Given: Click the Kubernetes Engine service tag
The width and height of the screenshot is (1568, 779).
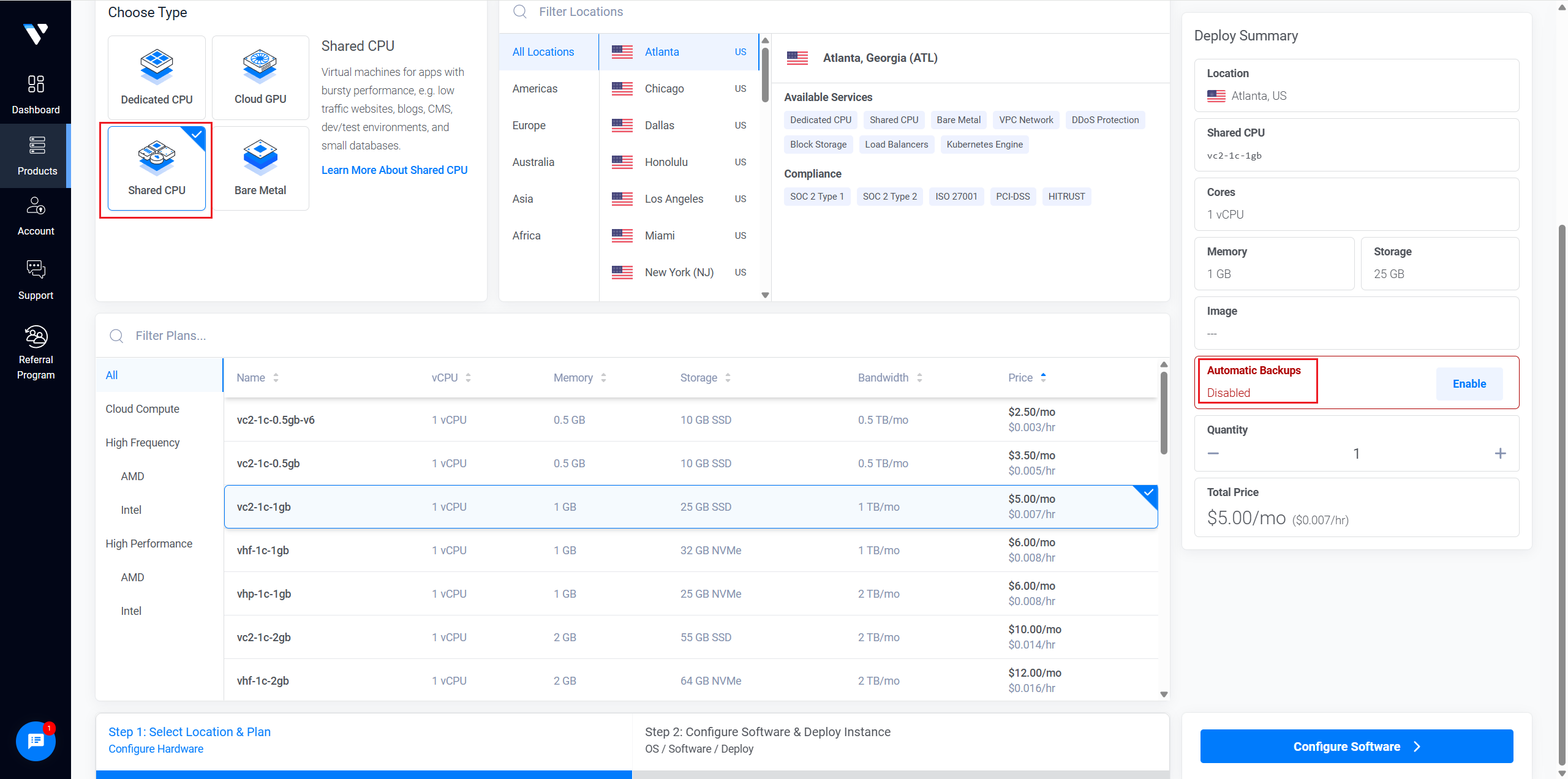Looking at the screenshot, I should [x=984, y=145].
